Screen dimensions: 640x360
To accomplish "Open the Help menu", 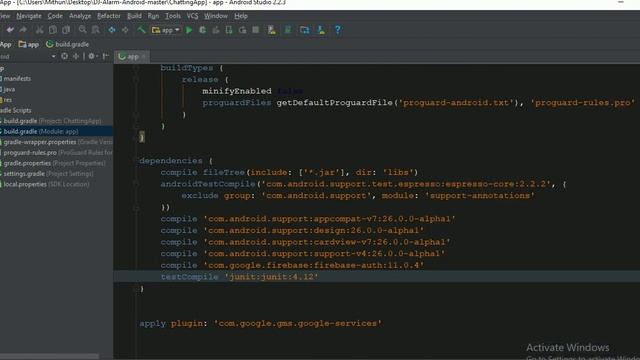I will click(x=241, y=16).
